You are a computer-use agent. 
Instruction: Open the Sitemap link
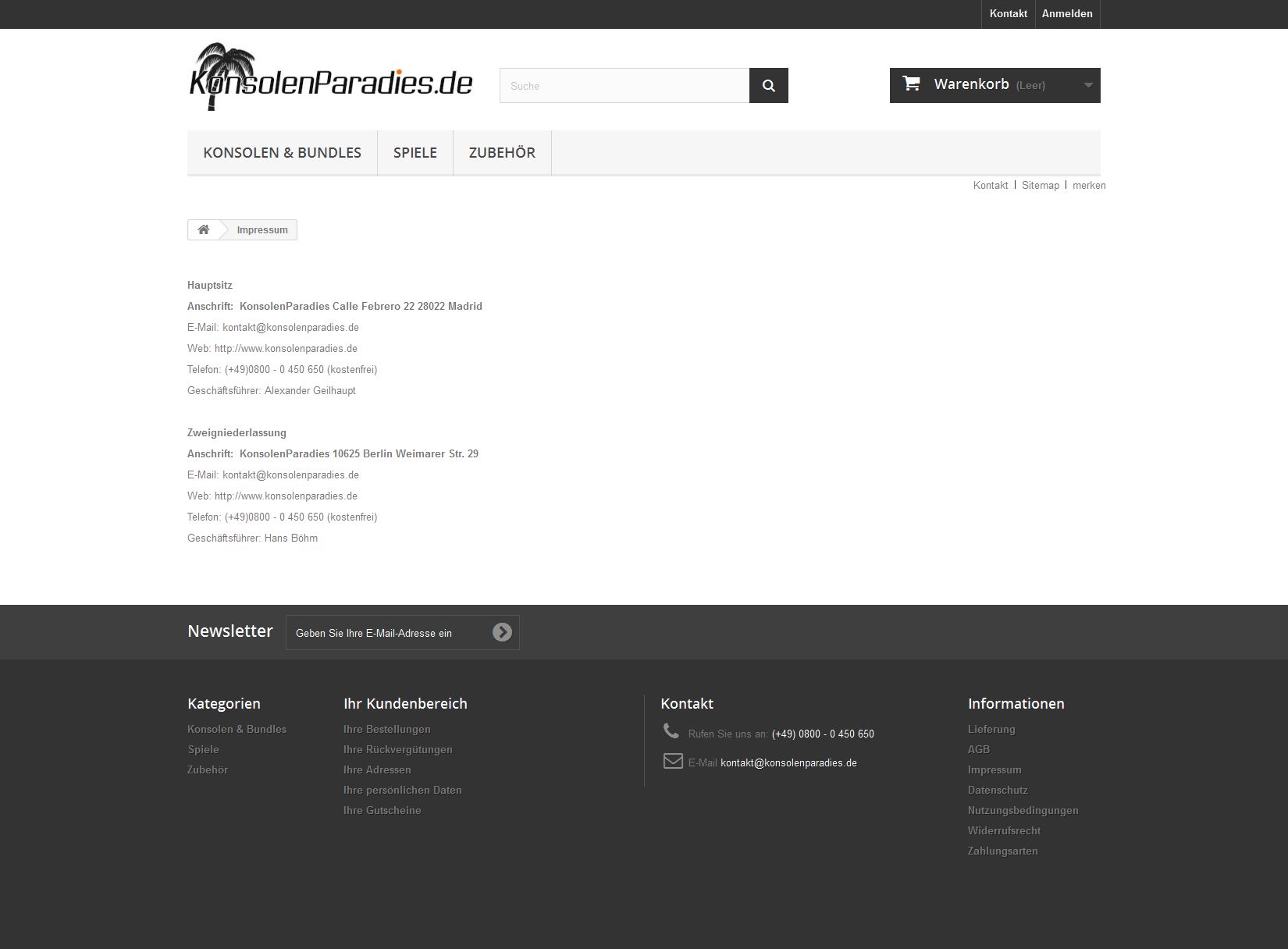[x=1041, y=185]
